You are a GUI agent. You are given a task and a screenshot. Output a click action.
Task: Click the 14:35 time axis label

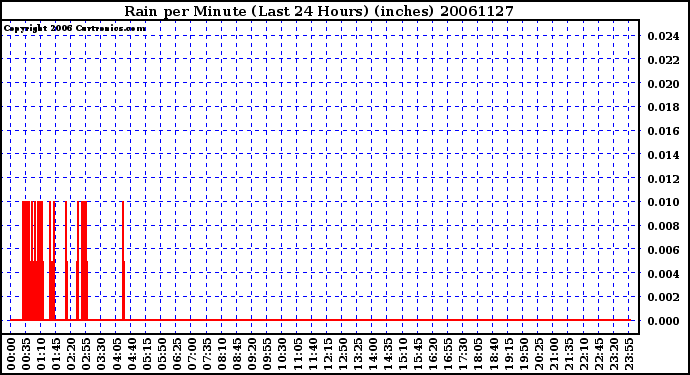[x=387, y=354]
